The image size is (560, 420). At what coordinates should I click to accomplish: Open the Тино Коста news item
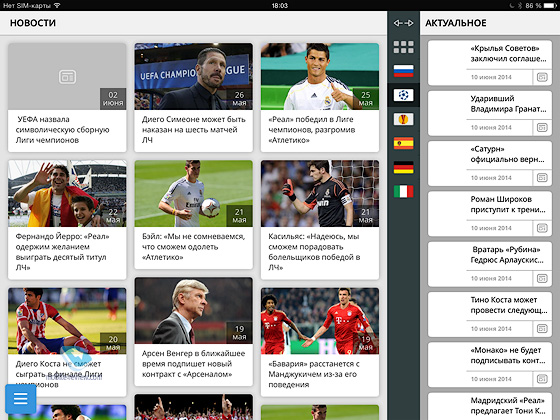pyautogui.click(x=490, y=314)
